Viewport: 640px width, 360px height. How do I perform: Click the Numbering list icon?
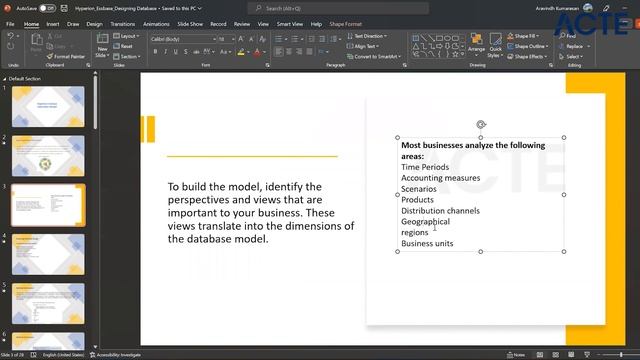(295, 39)
